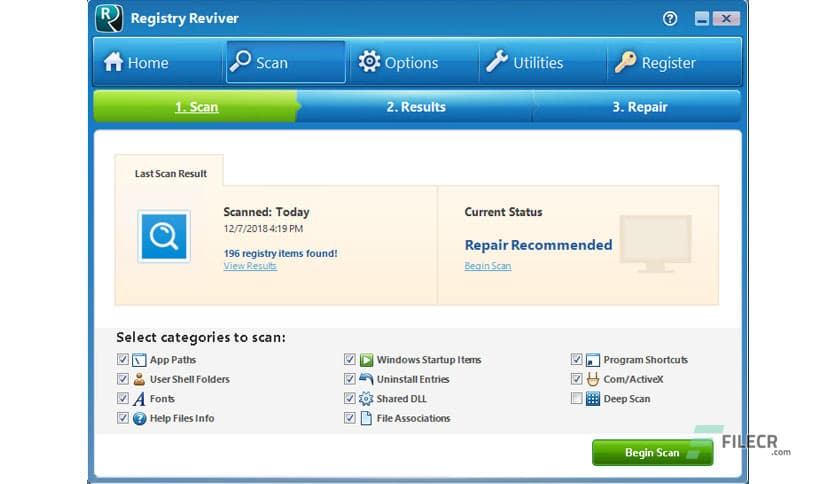Toggle the Com/ActiveX checkbox
Image resolution: width=836 pixels, height=484 pixels.
tap(576, 379)
